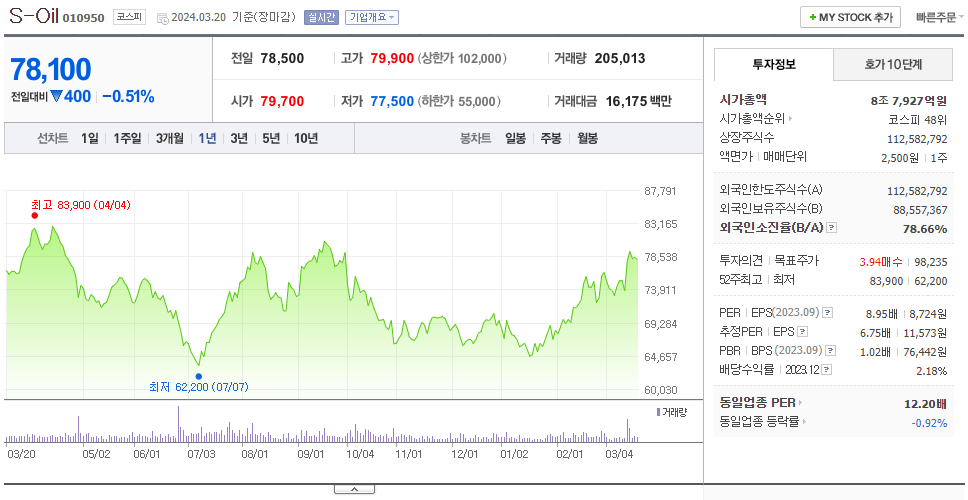Select the 1일 line chart period
This screenshot has height=500, width=968.
click(x=90, y=138)
